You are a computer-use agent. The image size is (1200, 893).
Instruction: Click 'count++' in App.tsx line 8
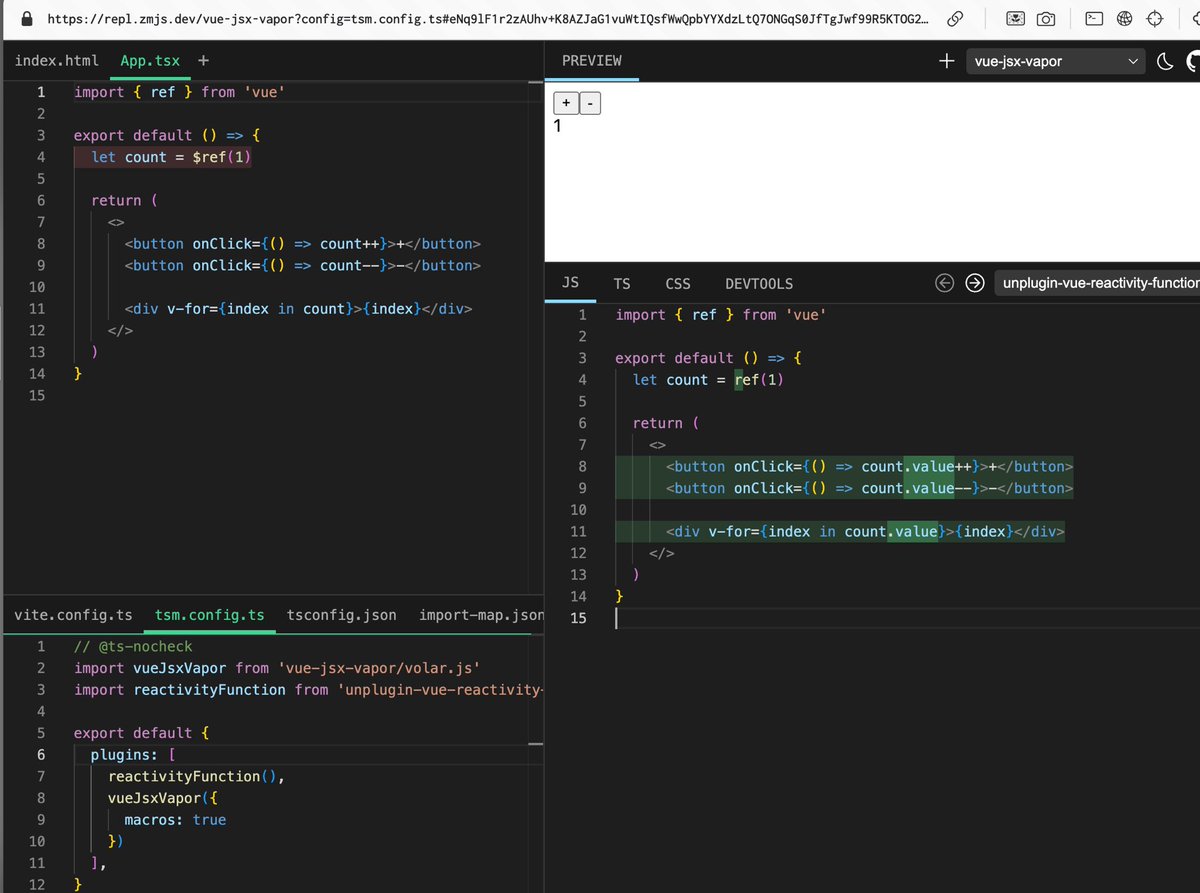[349, 244]
